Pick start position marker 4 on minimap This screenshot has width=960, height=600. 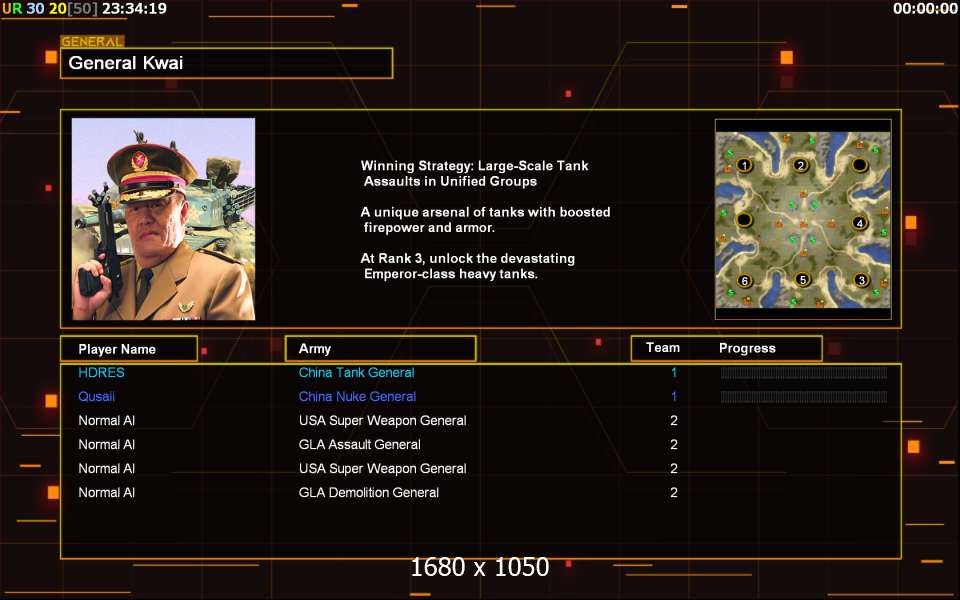click(860, 223)
